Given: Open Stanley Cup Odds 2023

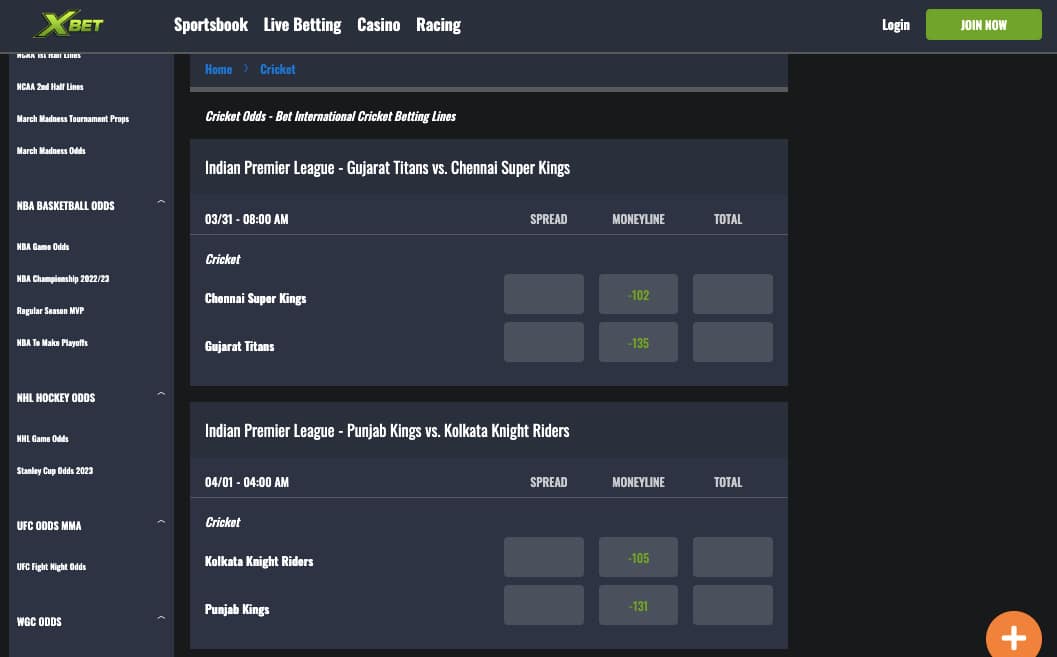Looking at the screenshot, I should click(55, 471).
